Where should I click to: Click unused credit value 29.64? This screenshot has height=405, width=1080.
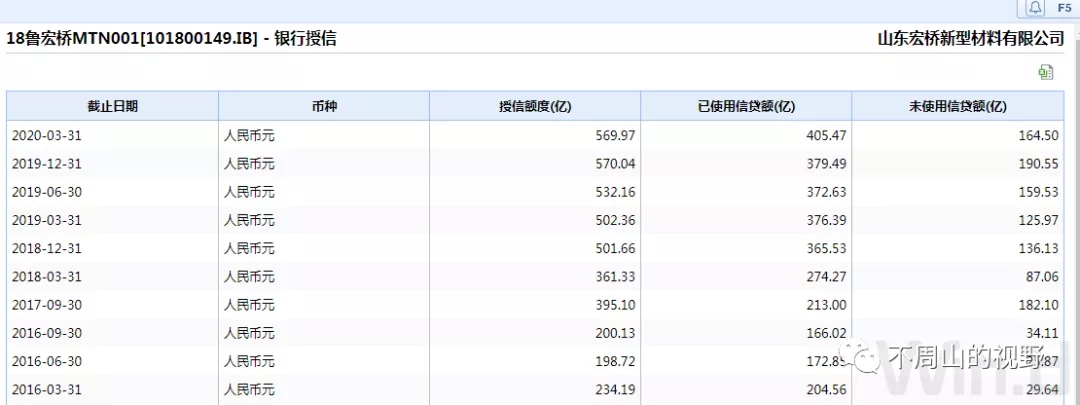[1041, 390]
